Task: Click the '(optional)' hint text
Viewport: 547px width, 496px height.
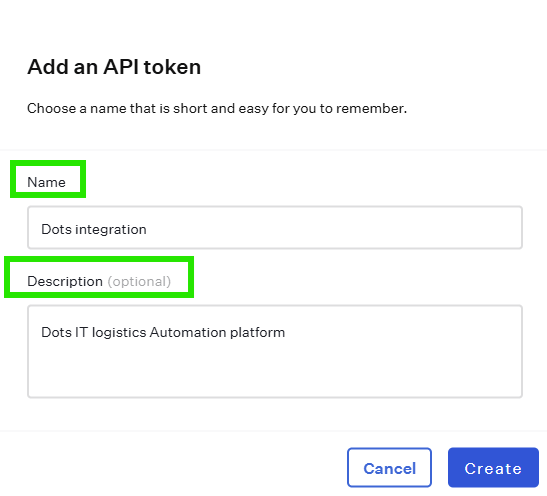Action: (x=139, y=281)
